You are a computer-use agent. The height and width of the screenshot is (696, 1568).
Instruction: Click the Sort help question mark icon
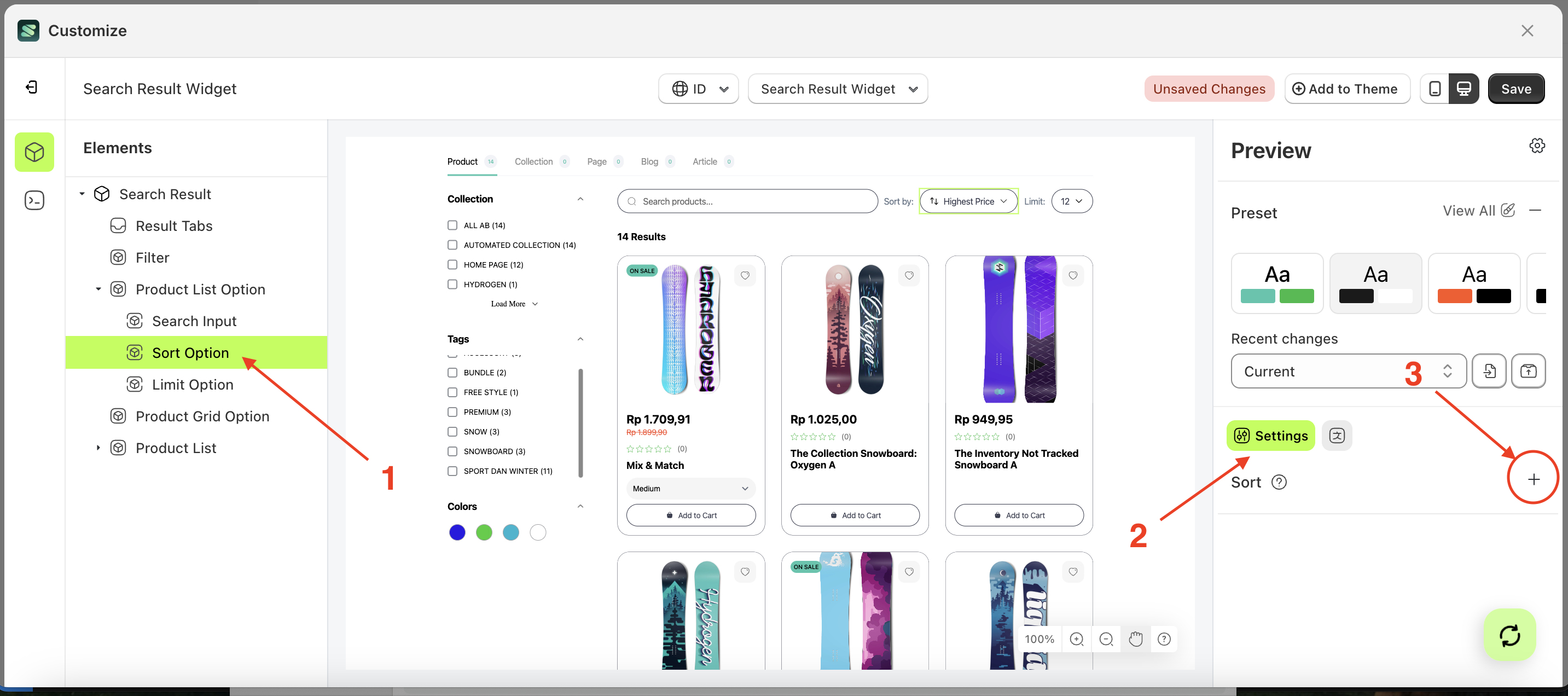1279,483
